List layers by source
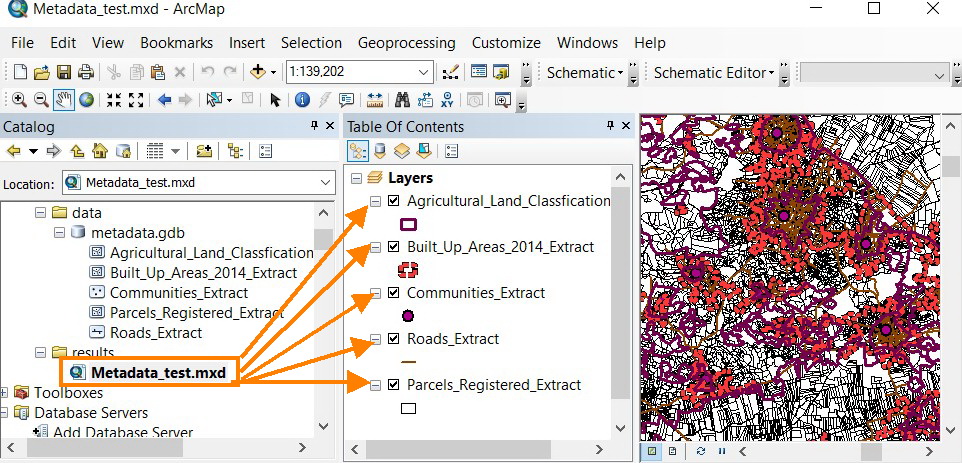 380,151
